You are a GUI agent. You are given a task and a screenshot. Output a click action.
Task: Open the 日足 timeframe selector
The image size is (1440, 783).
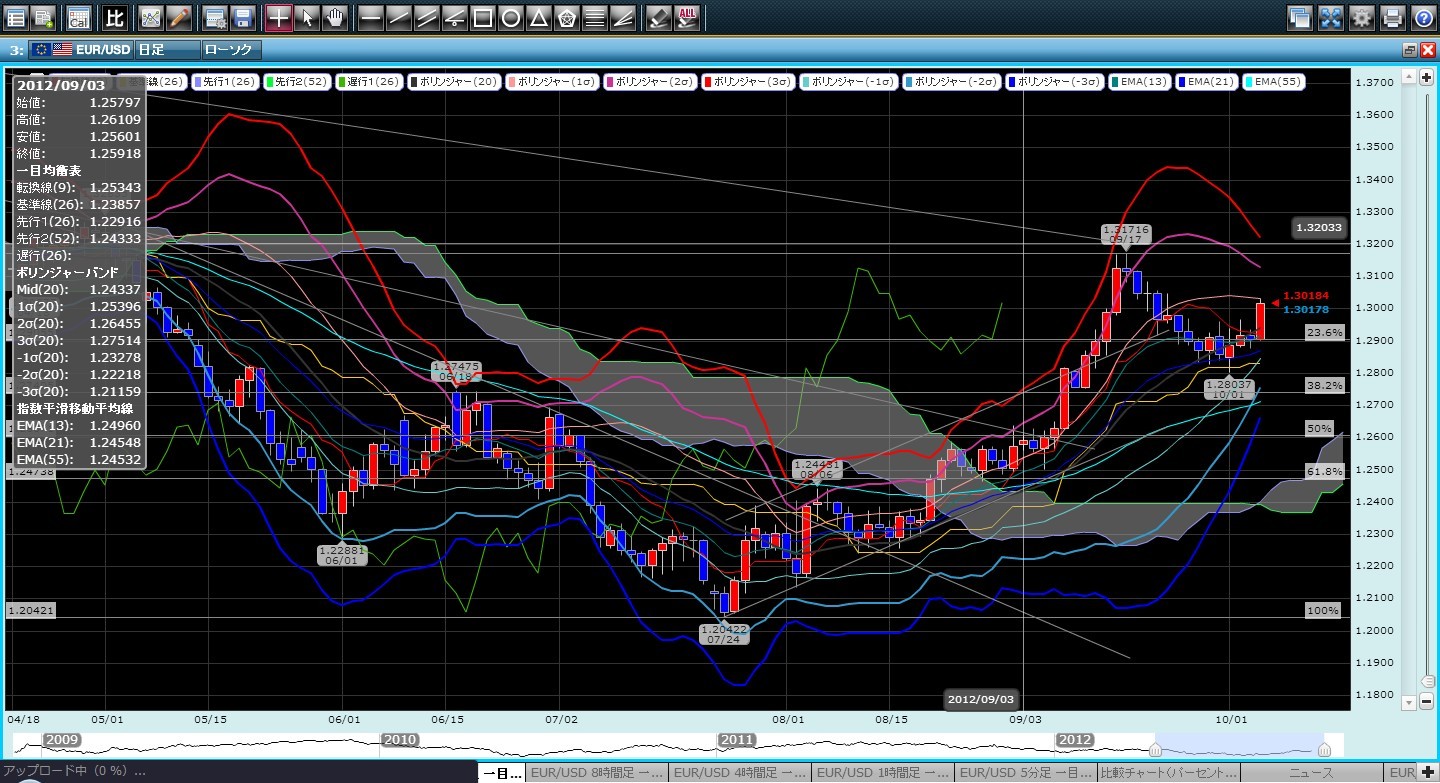pos(165,49)
